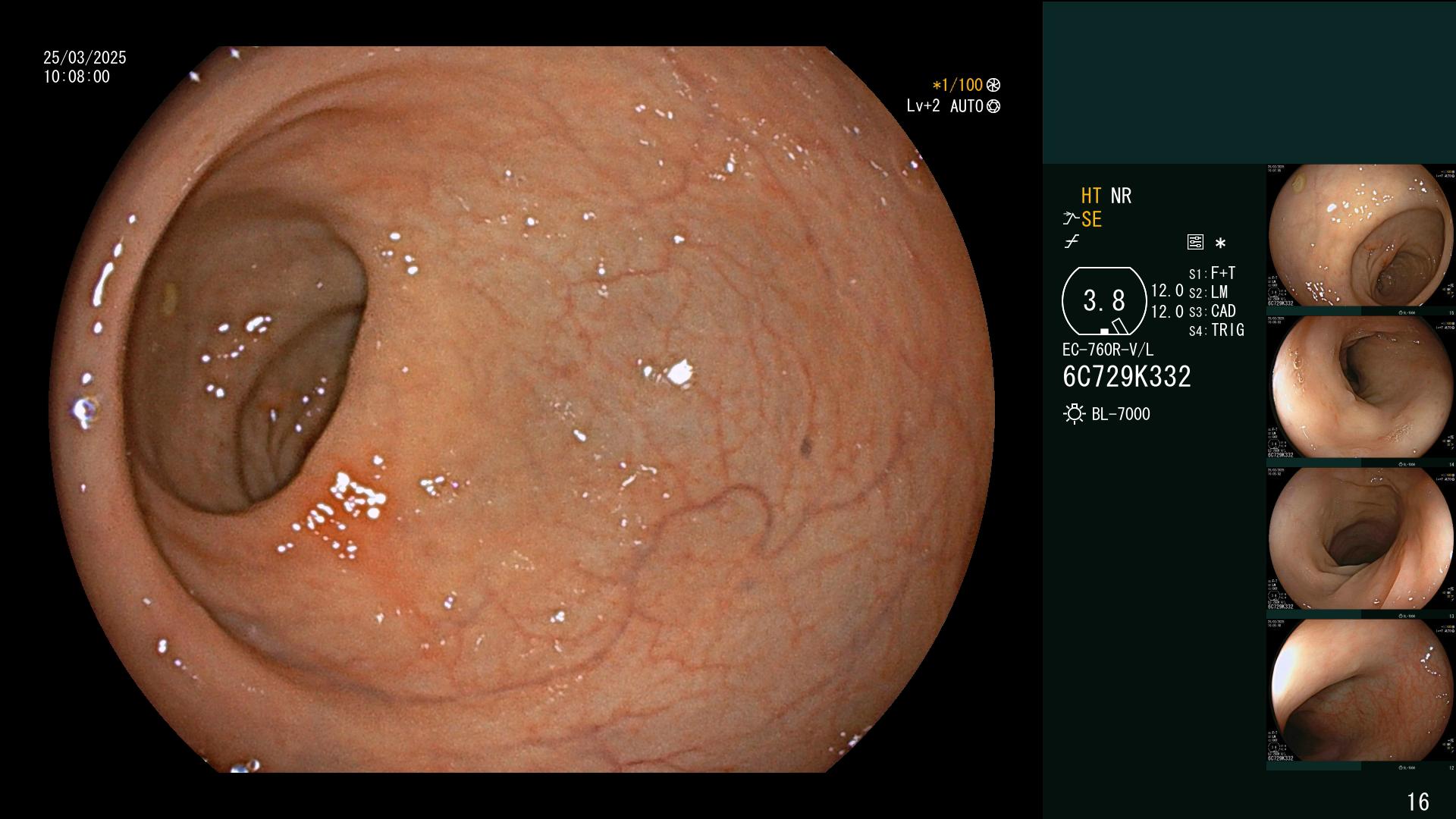Click the time 10:08:00
The image size is (1456, 819).
77,77
